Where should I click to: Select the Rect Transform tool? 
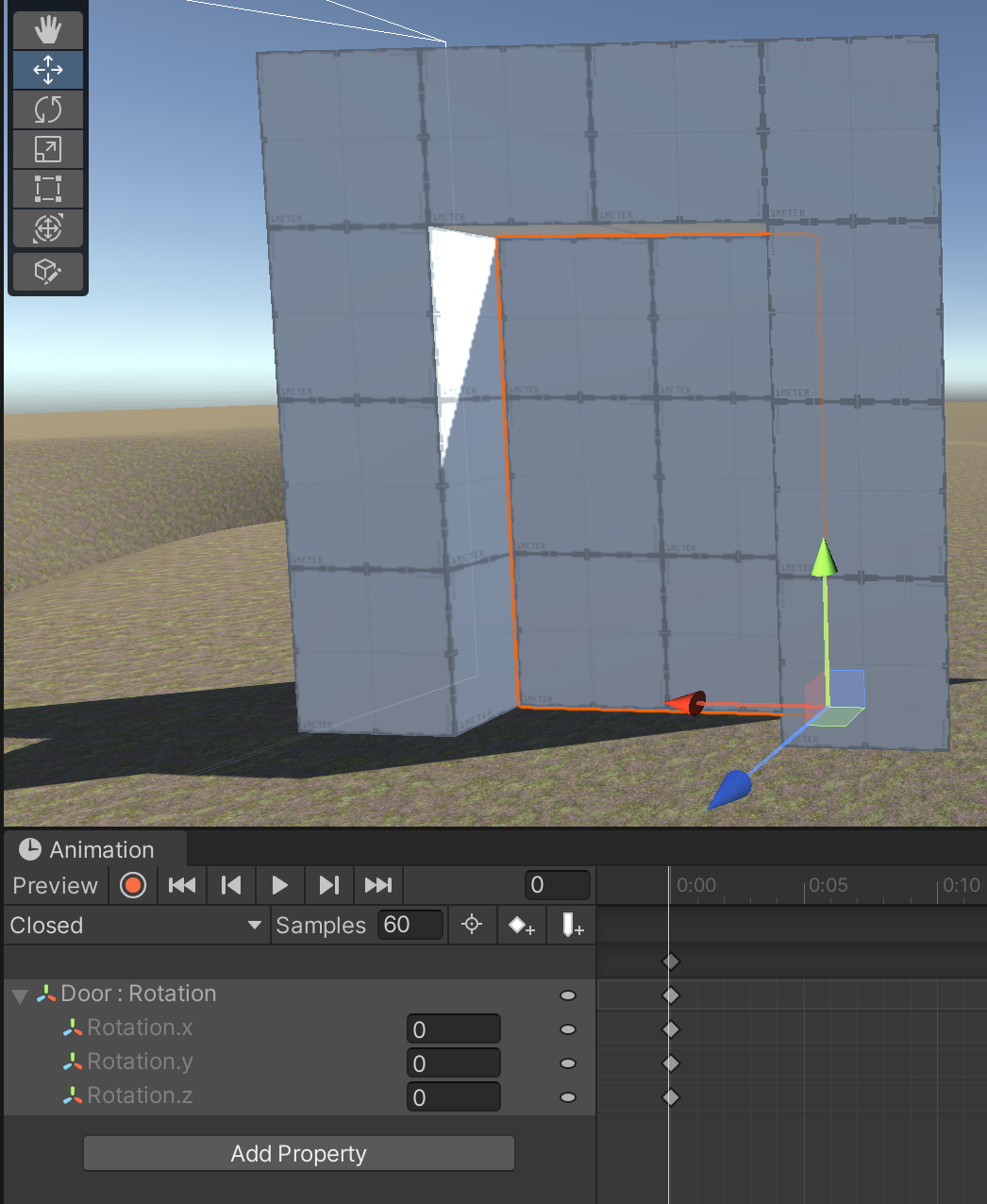click(x=48, y=189)
